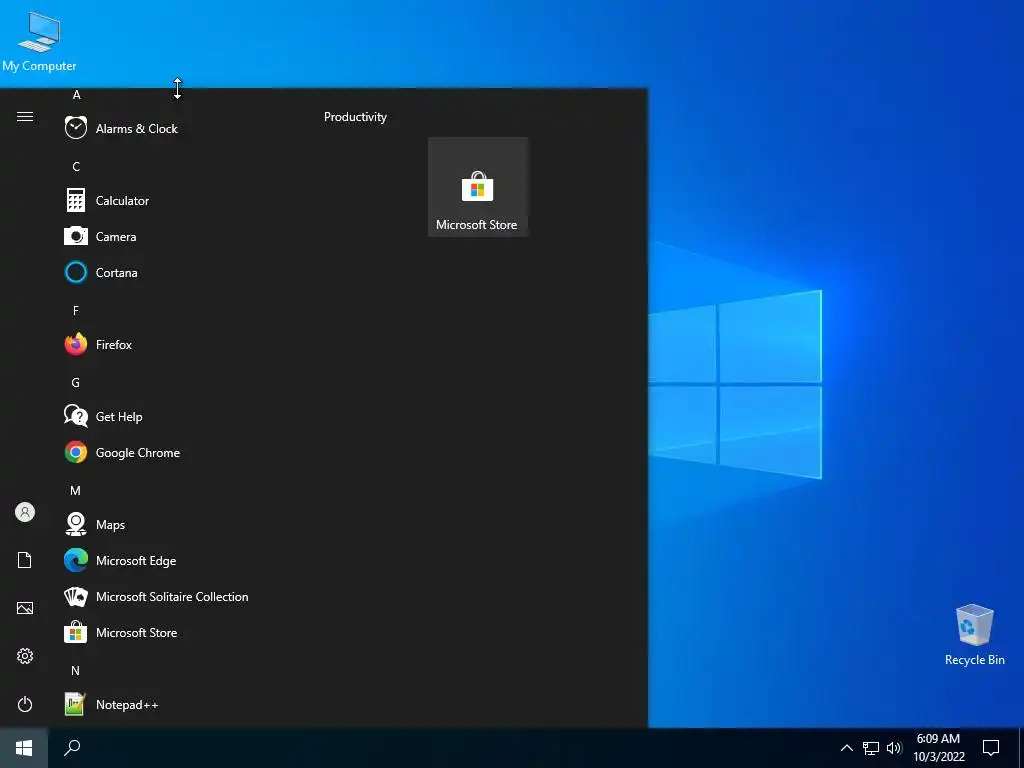
Task: Open the Action Center notifications icon
Action: point(991,748)
